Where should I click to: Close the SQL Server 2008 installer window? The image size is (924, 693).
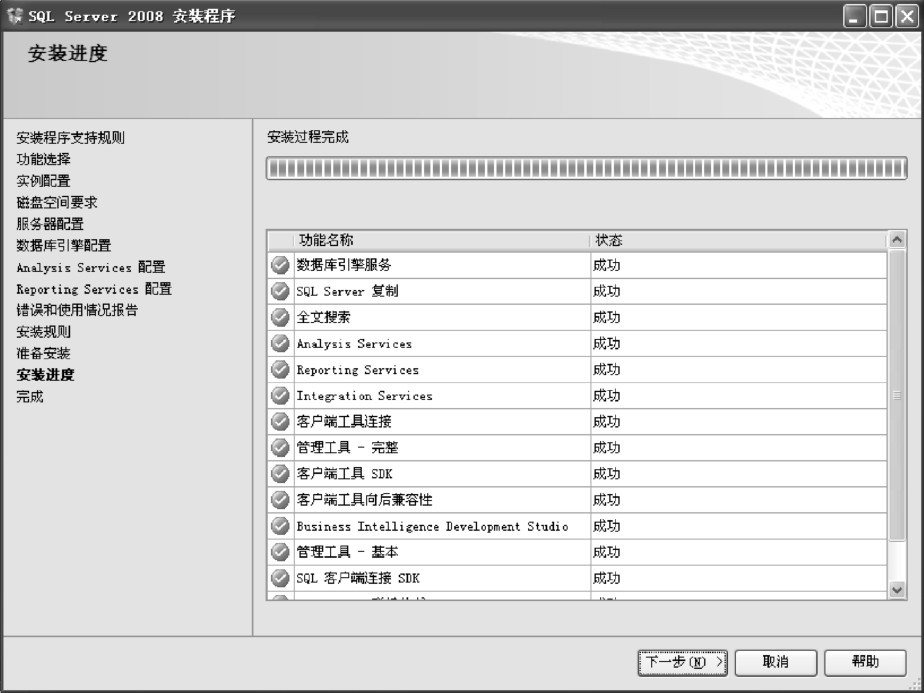click(908, 16)
